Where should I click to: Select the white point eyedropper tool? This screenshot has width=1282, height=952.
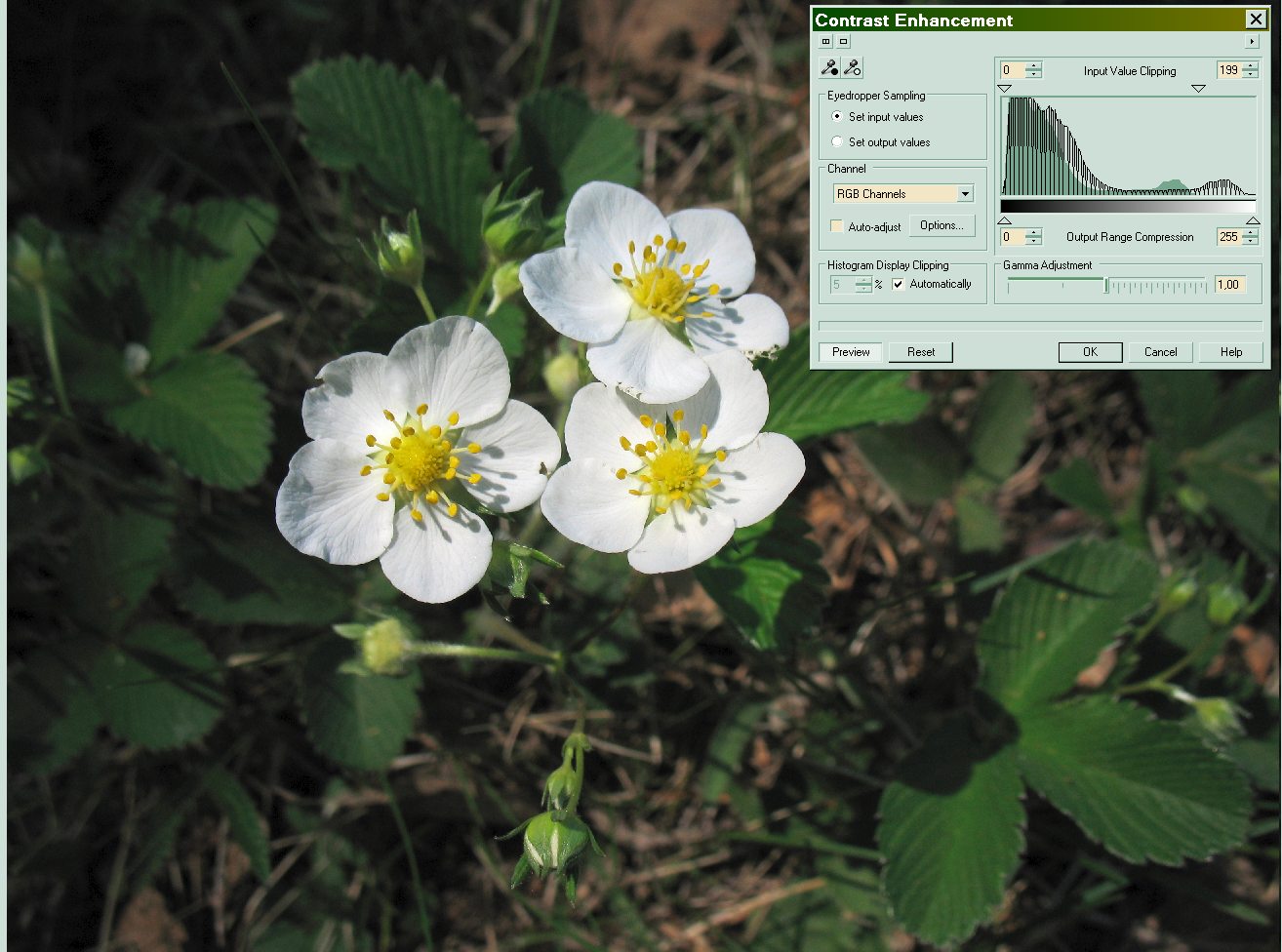point(852,67)
